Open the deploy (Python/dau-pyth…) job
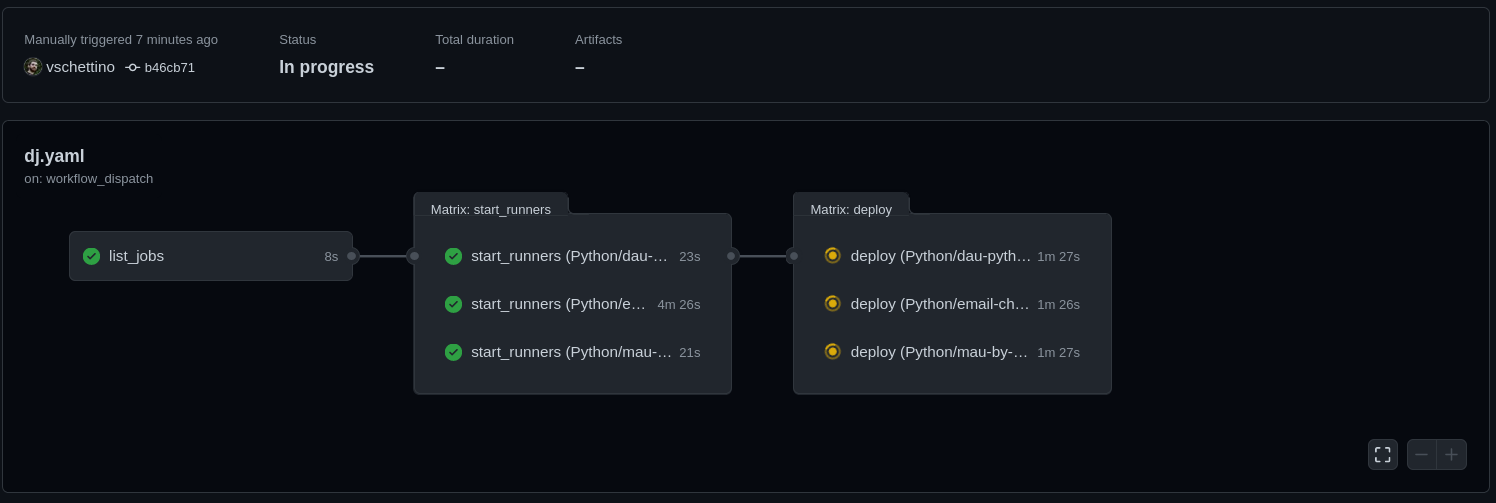 point(940,256)
